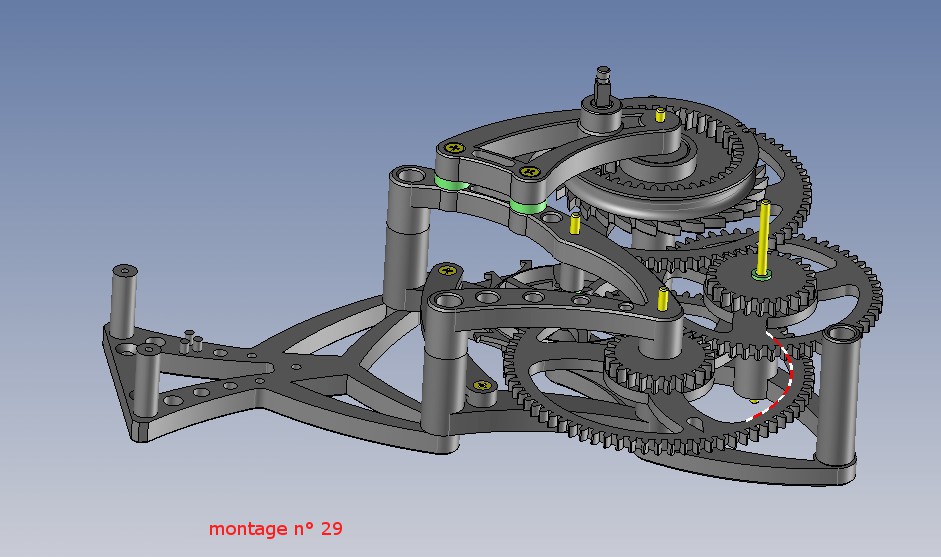
Task: Pick the hollow cylindrical post at the far right
Action: pyautogui.click(x=840, y=396)
